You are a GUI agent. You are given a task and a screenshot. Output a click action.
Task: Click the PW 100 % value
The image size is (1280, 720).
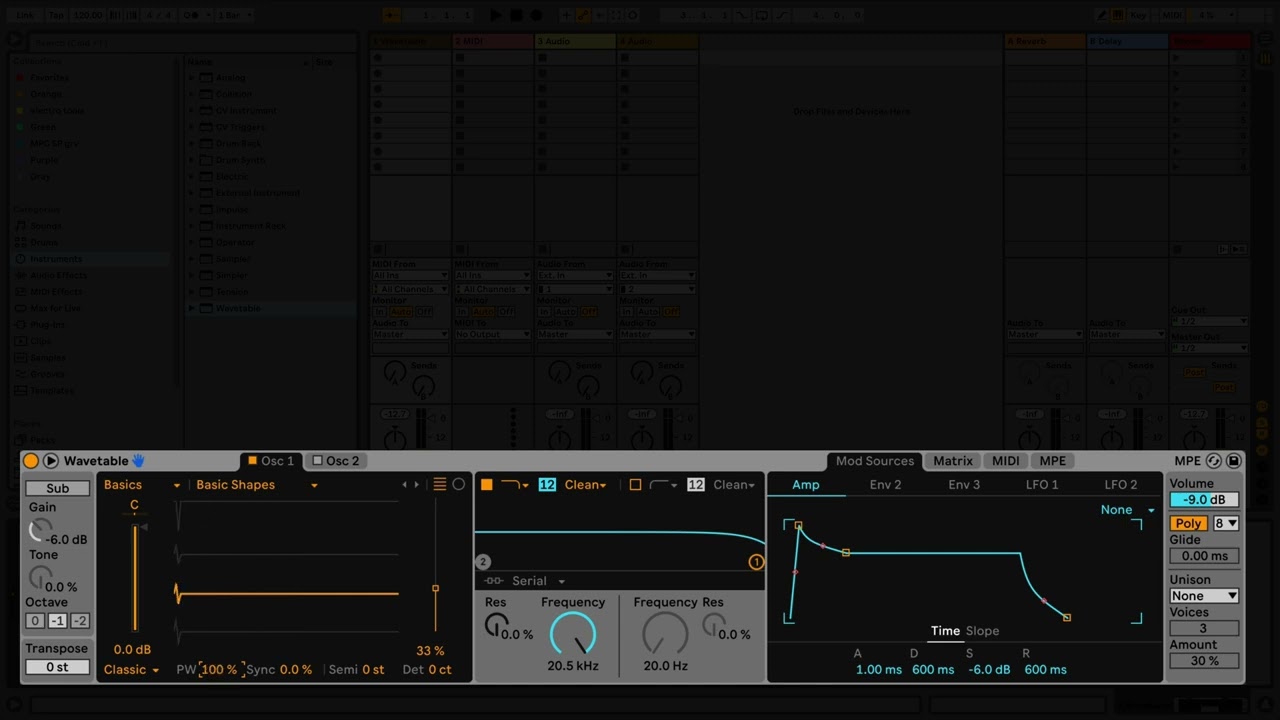[x=219, y=670]
